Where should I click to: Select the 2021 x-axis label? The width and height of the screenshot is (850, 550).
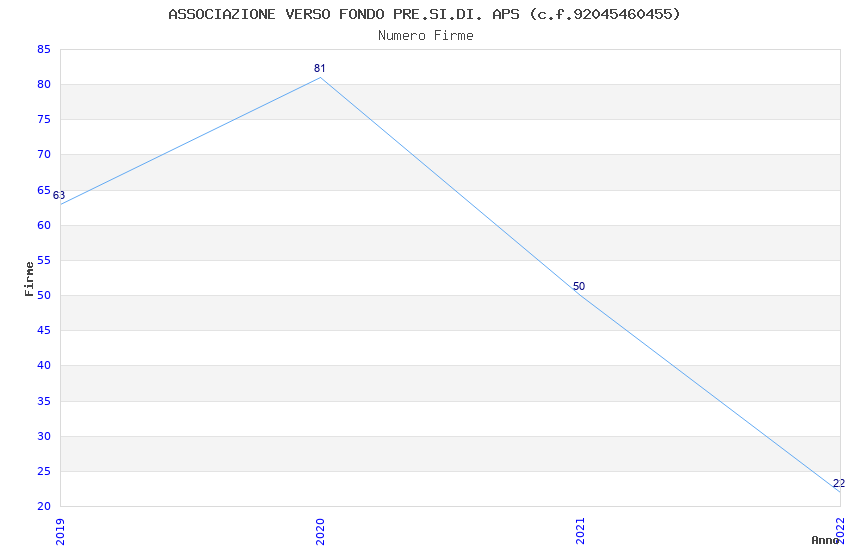[581, 532]
